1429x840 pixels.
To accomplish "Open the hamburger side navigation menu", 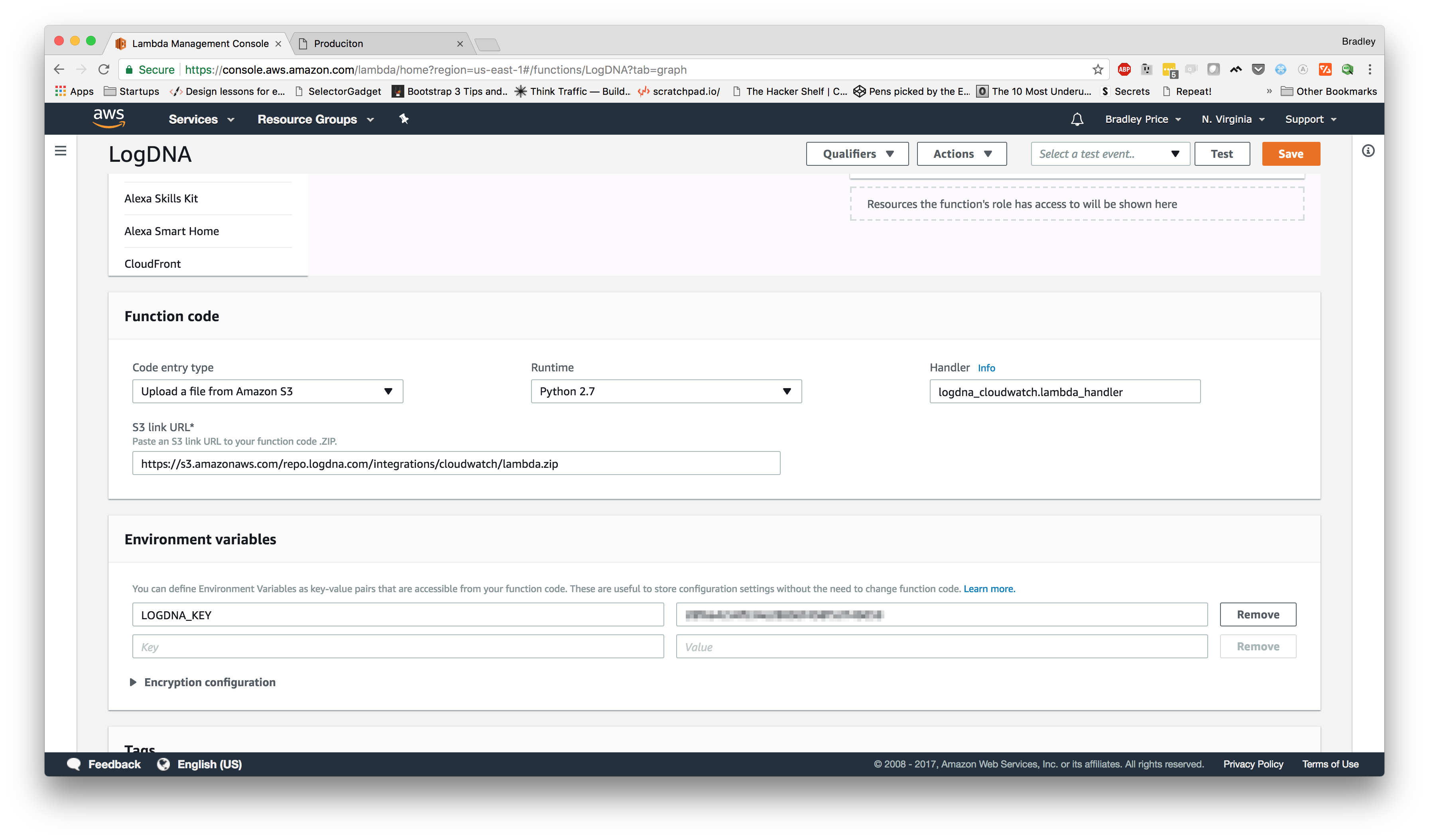I will click(x=61, y=151).
